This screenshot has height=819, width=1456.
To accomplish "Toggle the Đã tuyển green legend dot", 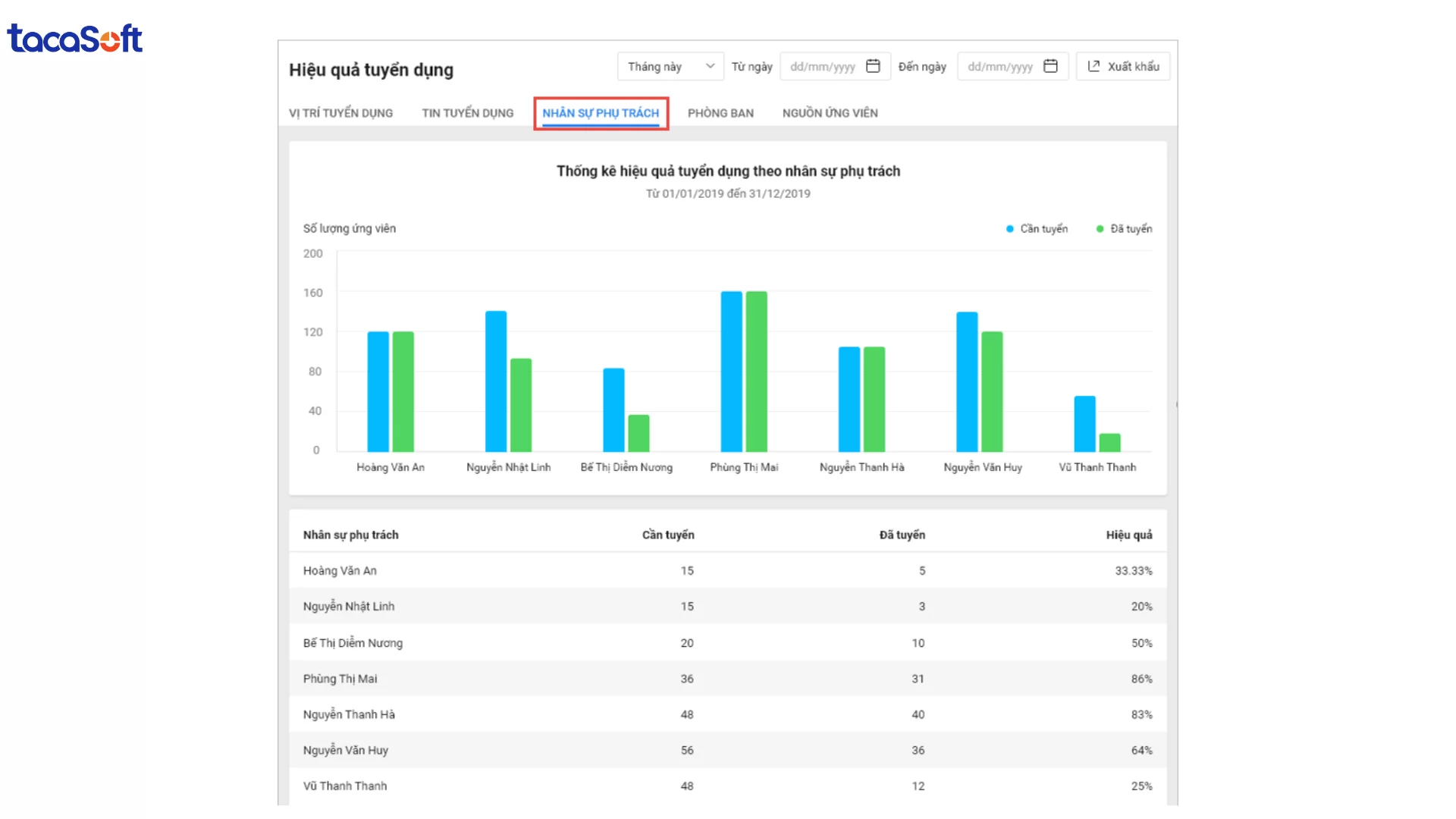I will (1100, 229).
